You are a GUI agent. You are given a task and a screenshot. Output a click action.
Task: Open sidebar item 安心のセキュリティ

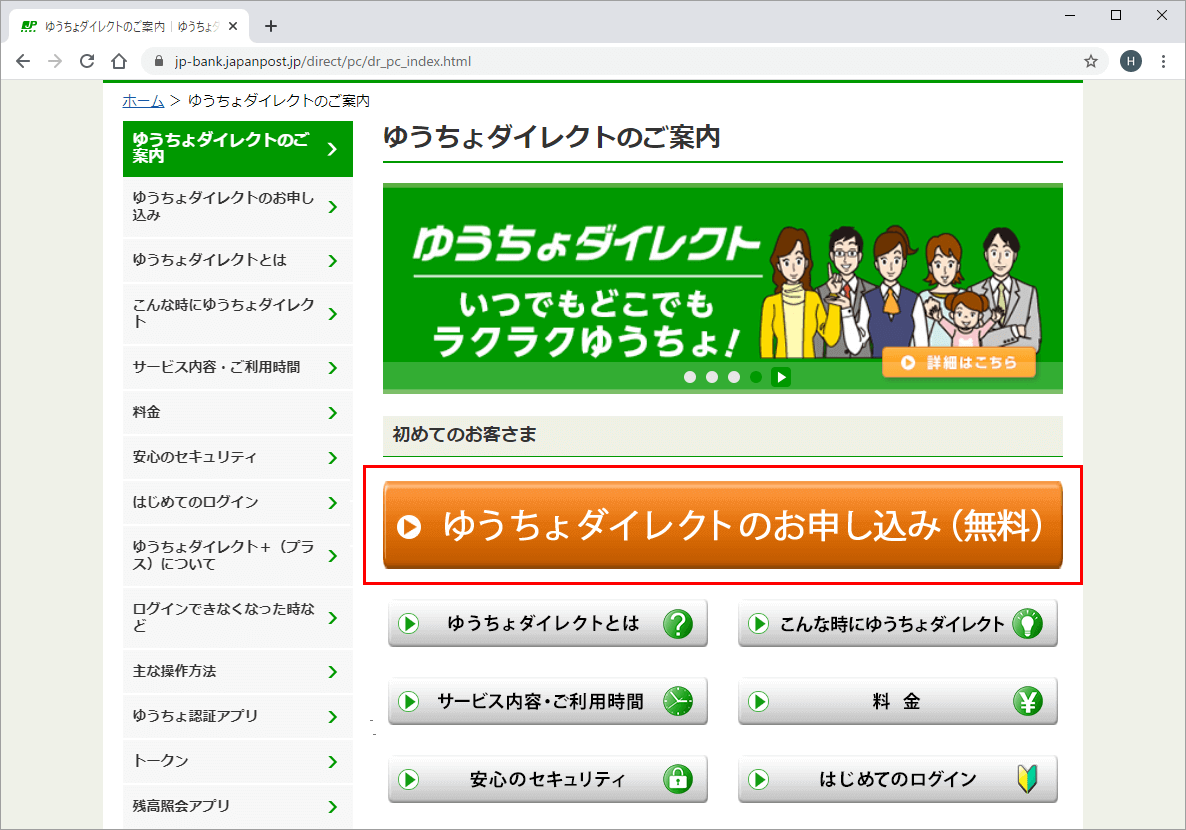[x=238, y=457]
